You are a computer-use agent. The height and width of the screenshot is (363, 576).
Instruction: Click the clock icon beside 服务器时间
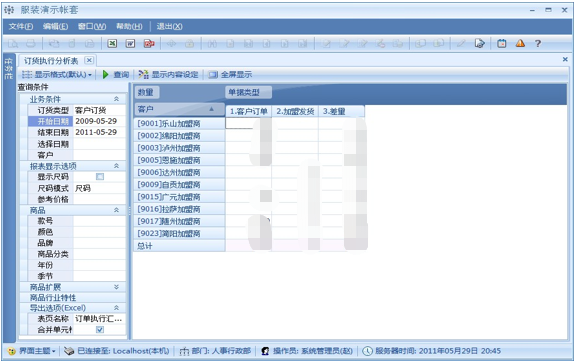click(x=367, y=351)
